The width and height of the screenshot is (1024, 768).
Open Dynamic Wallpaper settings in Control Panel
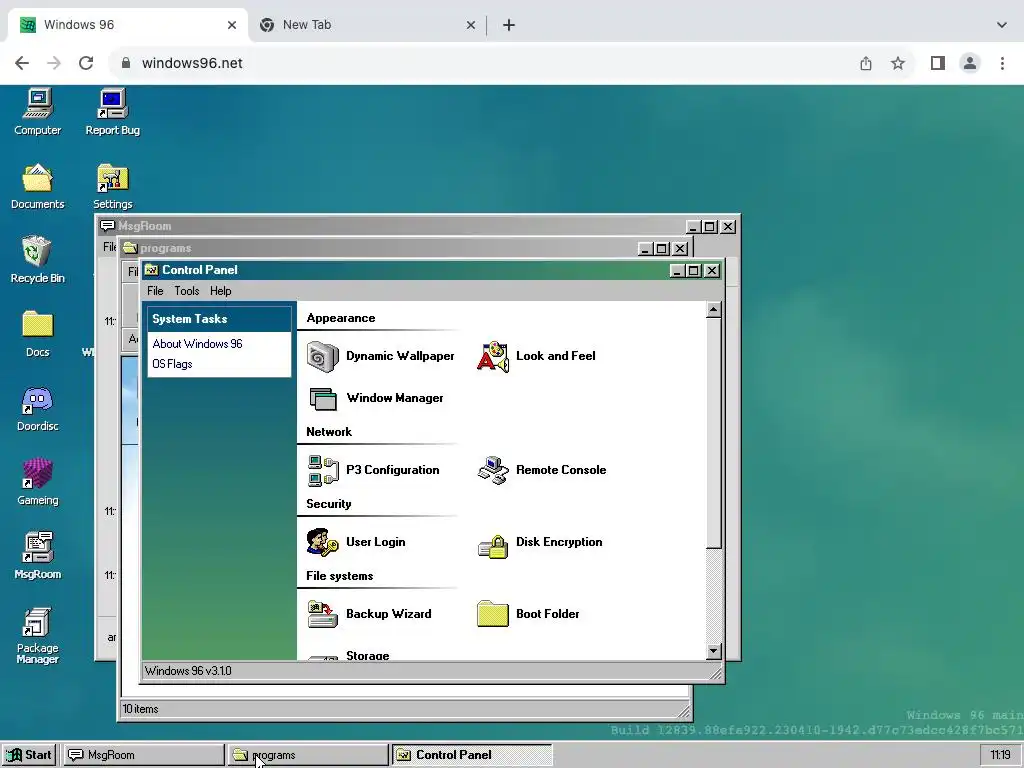point(381,356)
